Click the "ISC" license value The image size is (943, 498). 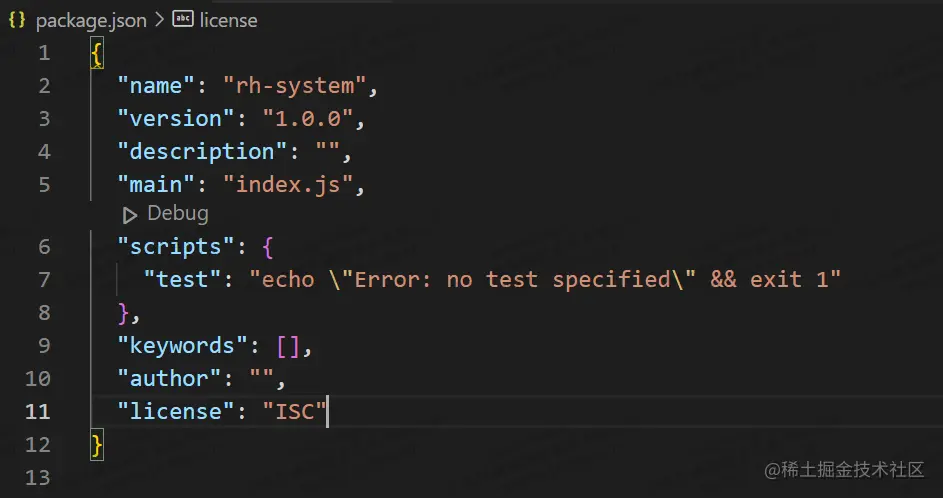point(295,411)
